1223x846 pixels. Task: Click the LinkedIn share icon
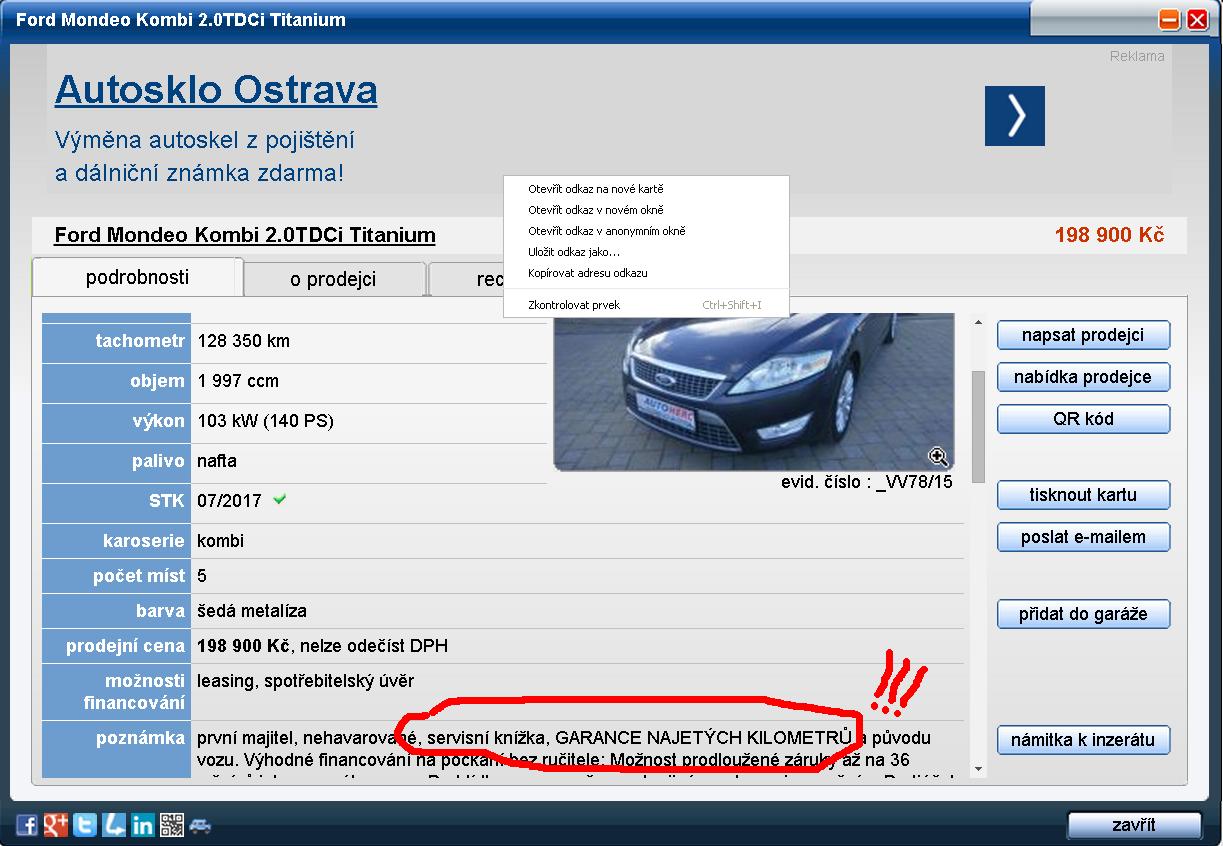pyautogui.click(x=143, y=825)
